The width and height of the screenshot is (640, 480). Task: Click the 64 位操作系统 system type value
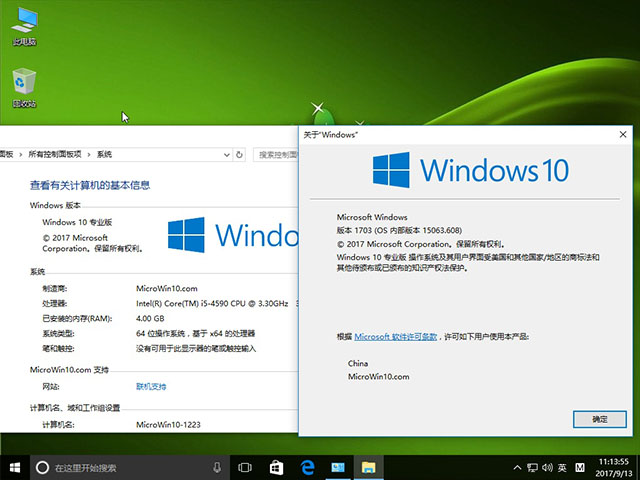coord(195,333)
